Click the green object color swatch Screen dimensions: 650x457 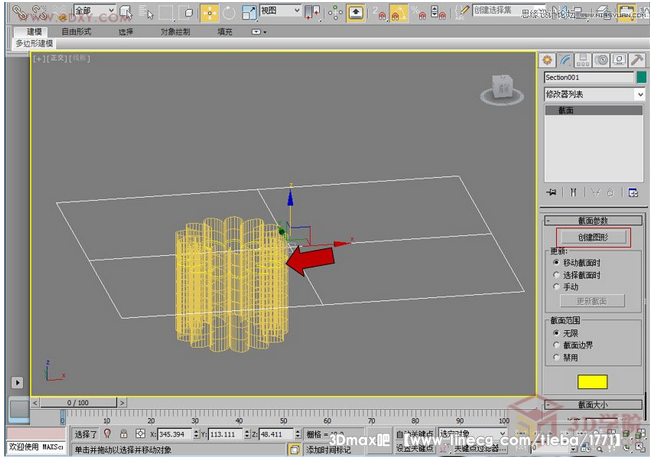pyautogui.click(x=641, y=78)
